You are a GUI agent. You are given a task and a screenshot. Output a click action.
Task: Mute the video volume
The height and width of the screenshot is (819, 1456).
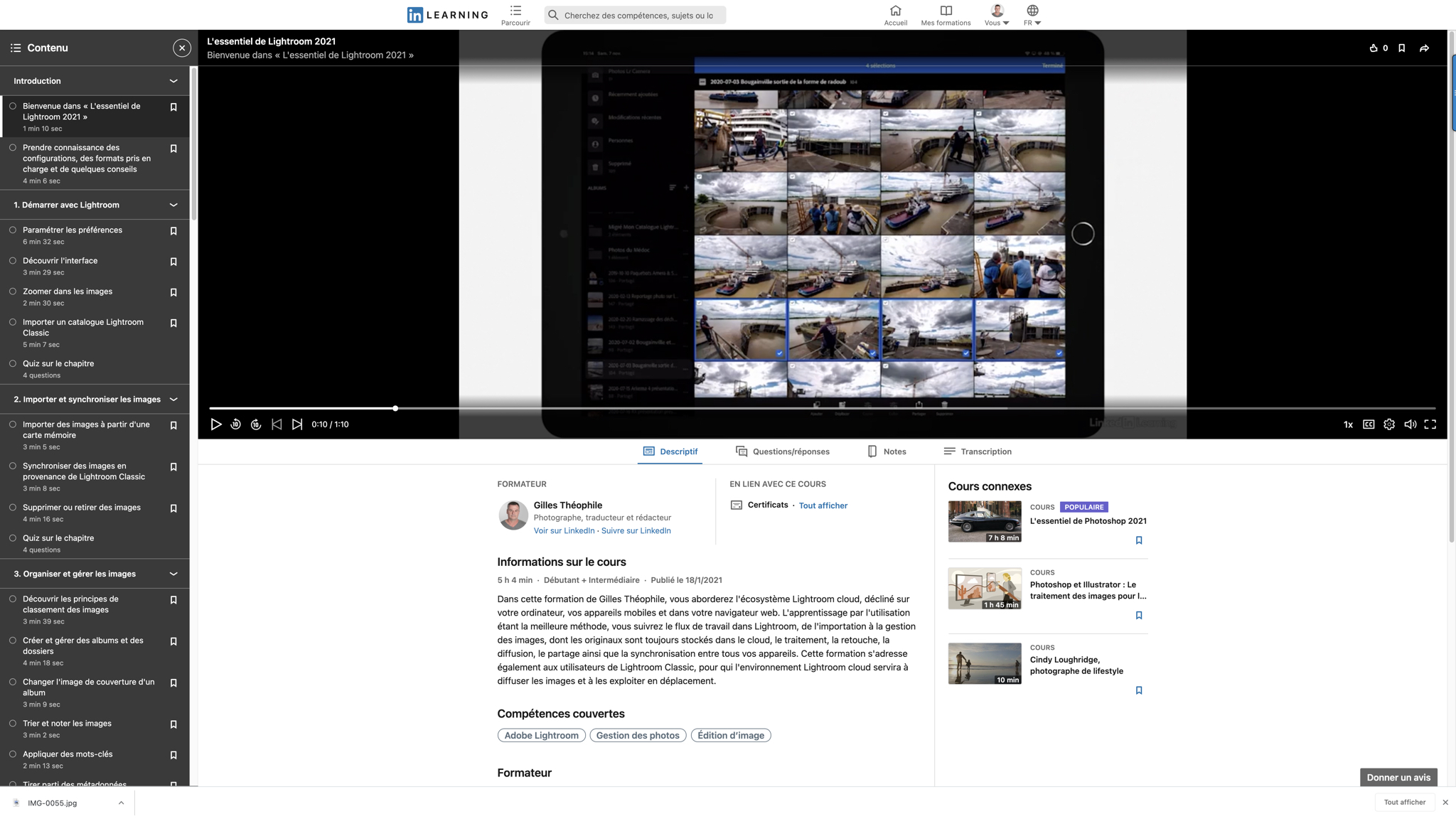[x=1410, y=424]
